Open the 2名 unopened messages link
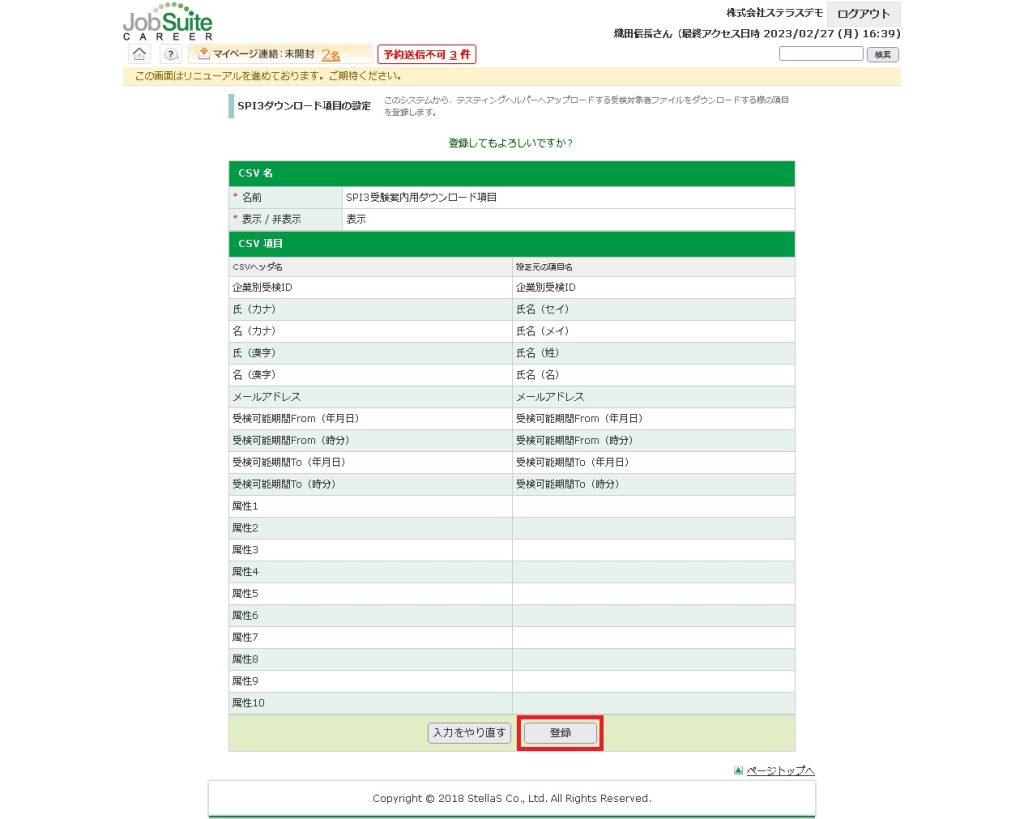Image resolution: width=1024 pixels, height=819 pixels. point(330,55)
